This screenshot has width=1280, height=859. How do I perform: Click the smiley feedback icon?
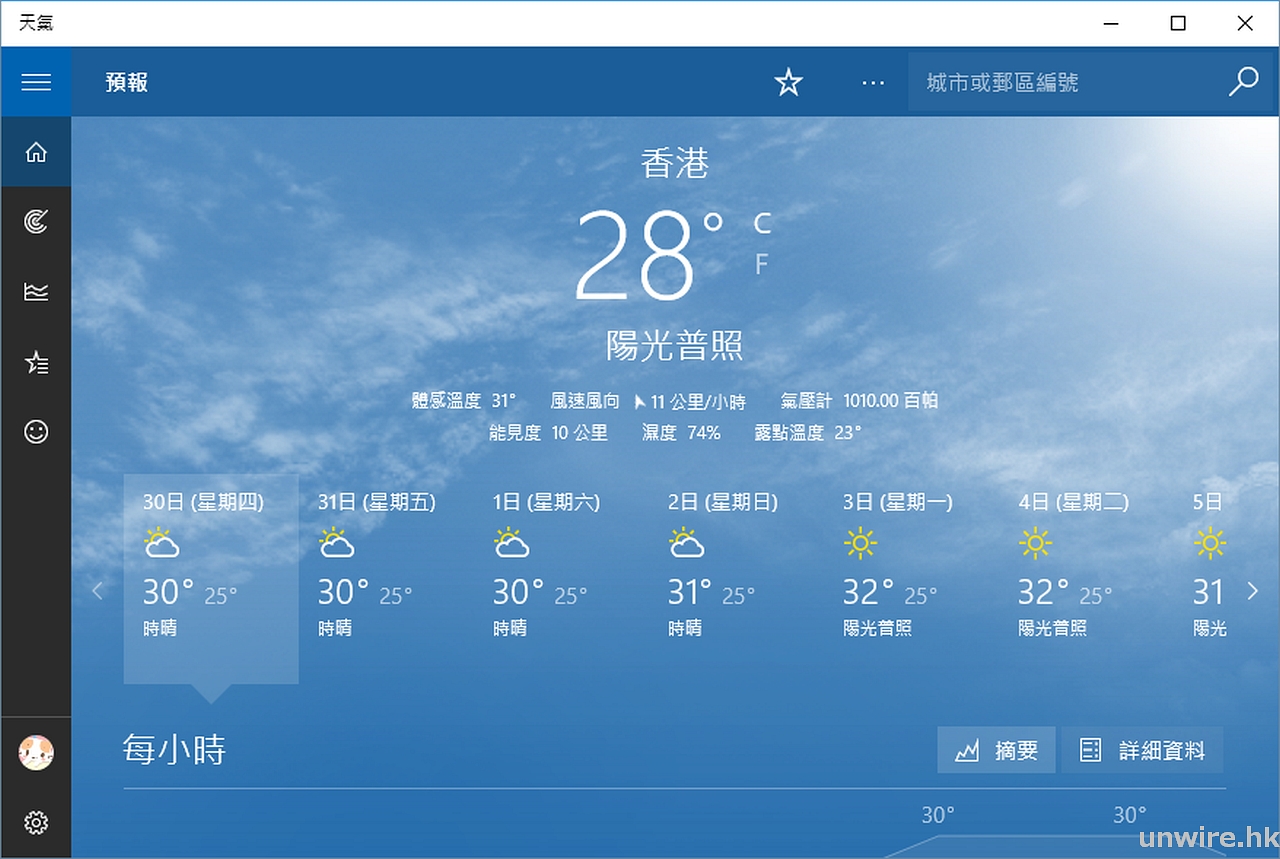[x=36, y=432]
